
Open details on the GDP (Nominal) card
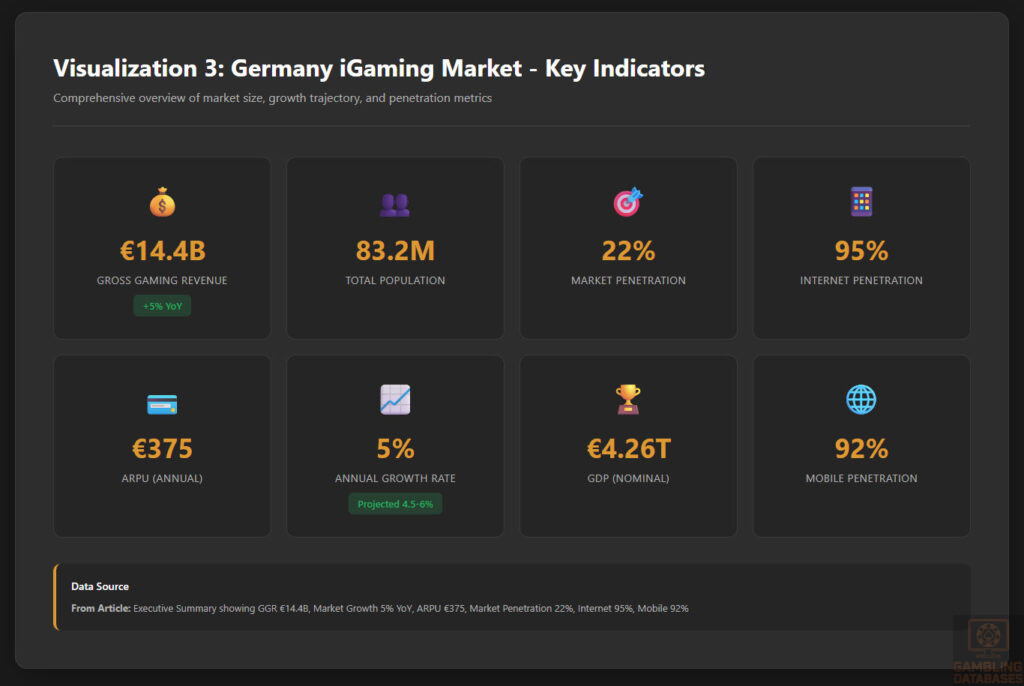pyautogui.click(x=628, y=445)
